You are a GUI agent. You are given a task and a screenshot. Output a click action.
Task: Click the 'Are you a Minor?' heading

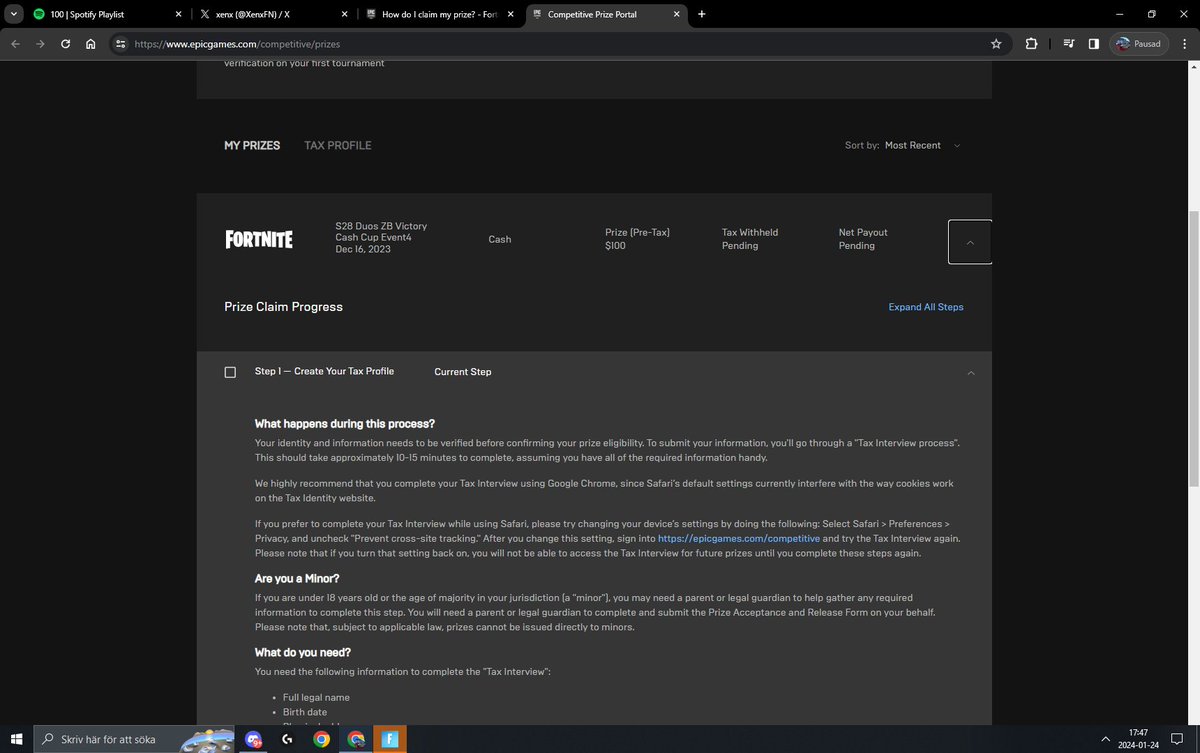tap(299, 579)
